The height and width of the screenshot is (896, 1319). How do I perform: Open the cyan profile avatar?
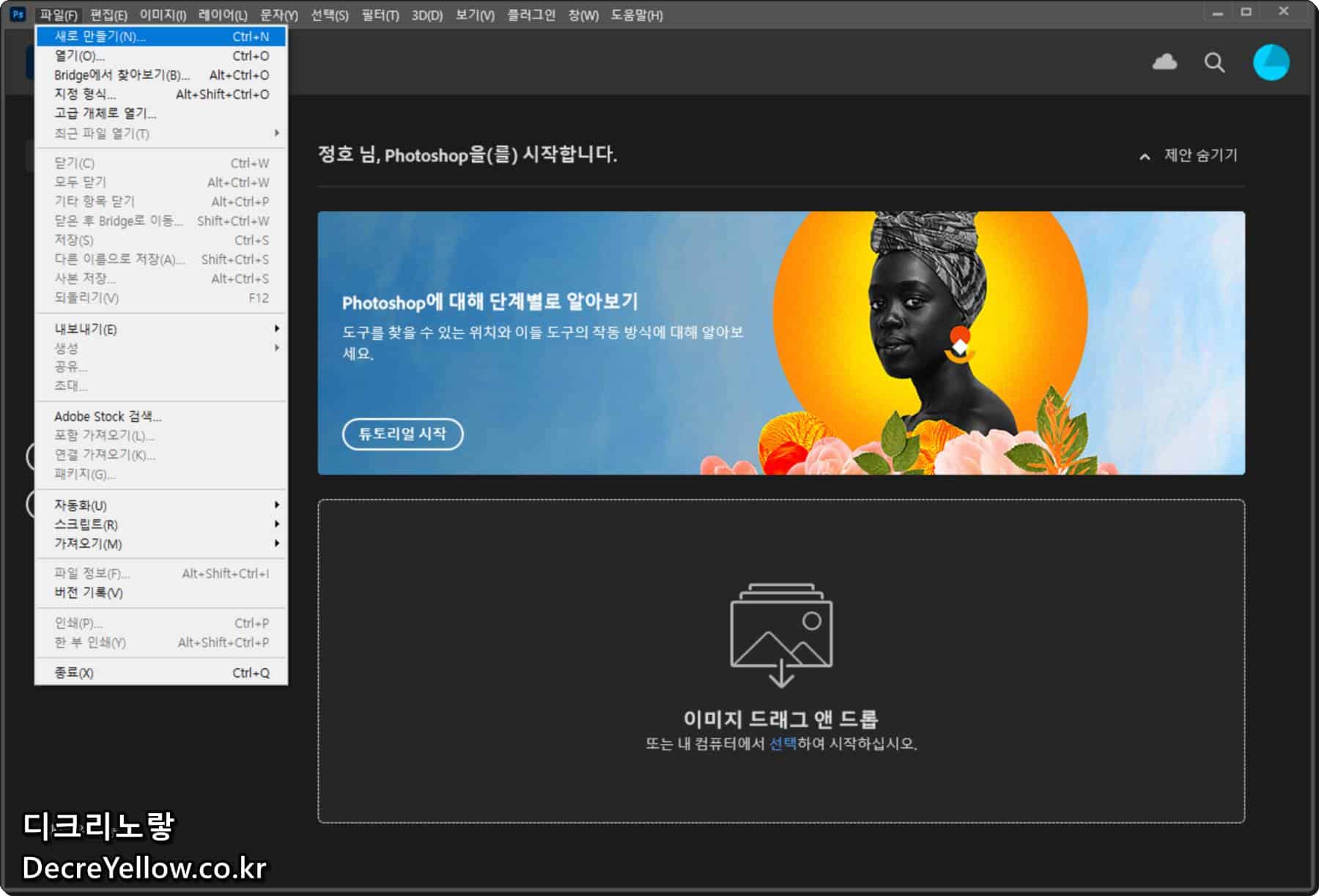tap(1271, 62)
